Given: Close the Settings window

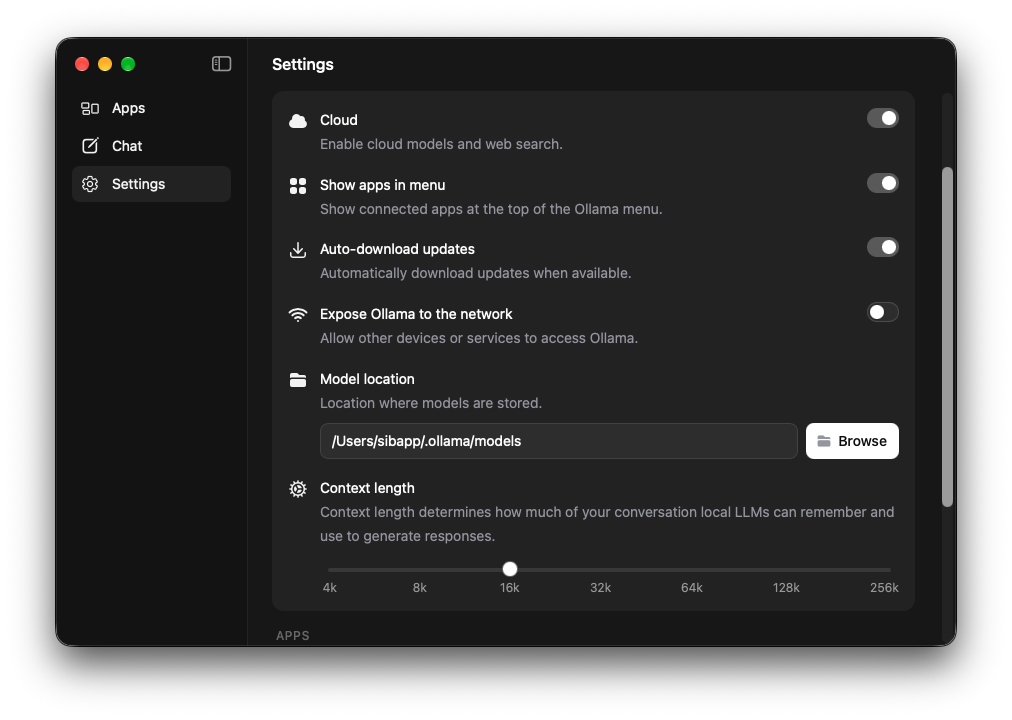Looking at the screenshot, I should pyautogui.click(x=82, y=64).
